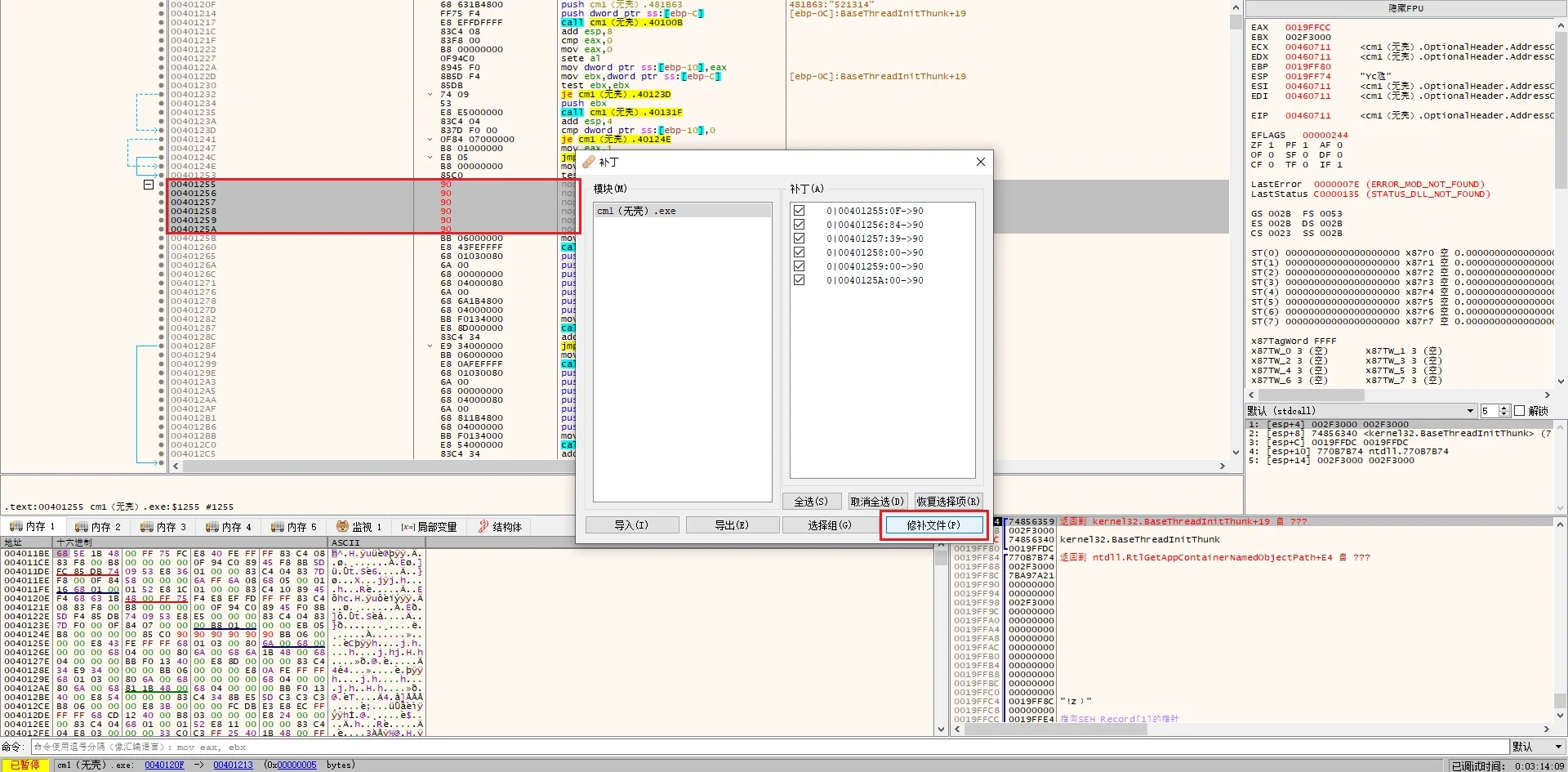Screen dimensions: 1568x772
Task: Click the 内存 3 tab memory icon
Action: (x=146, y=527)
